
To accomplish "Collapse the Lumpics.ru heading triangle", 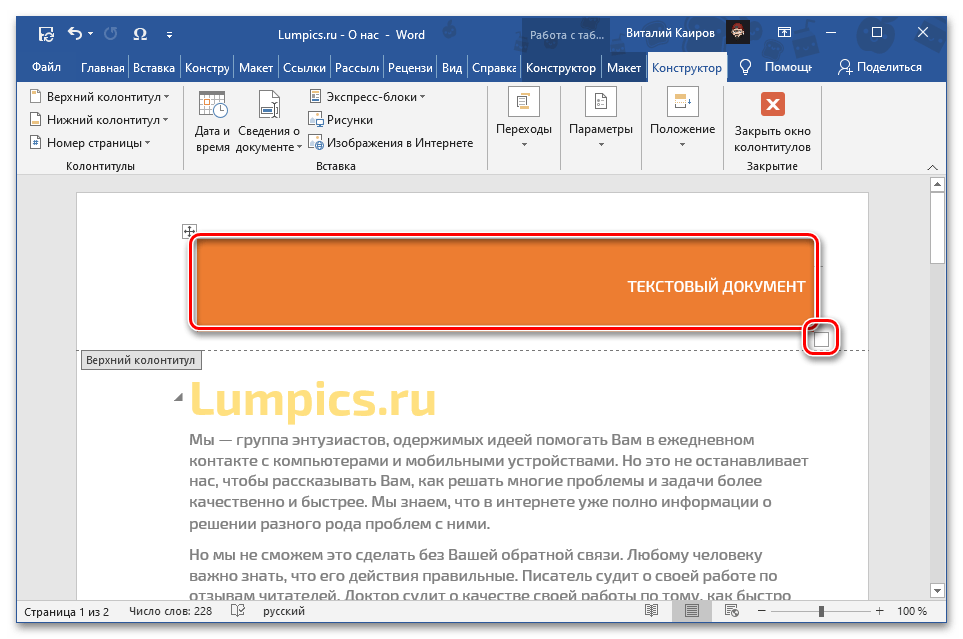I will (x=179, y=398).
